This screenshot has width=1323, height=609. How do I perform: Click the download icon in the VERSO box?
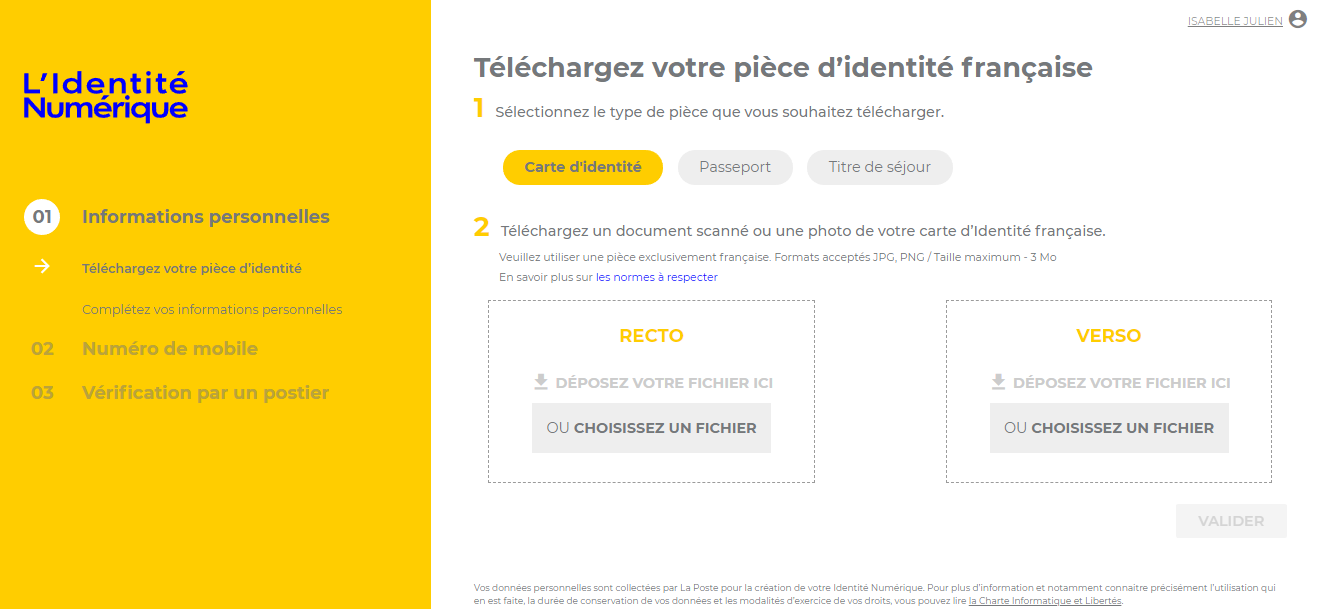pyautogui.click(x=998, y=382)
